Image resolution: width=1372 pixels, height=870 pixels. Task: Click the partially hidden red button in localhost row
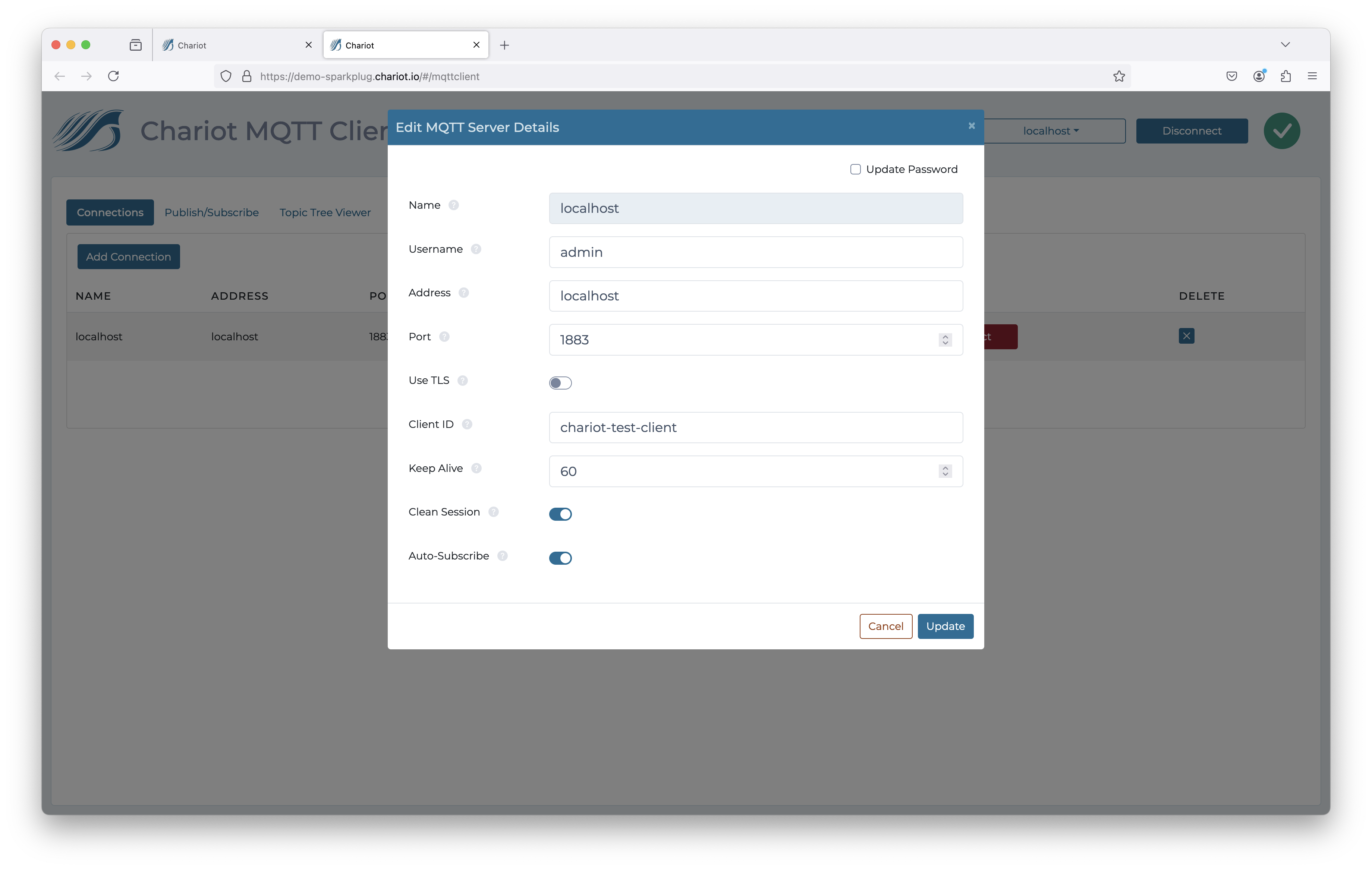(x=1001, y=337)
